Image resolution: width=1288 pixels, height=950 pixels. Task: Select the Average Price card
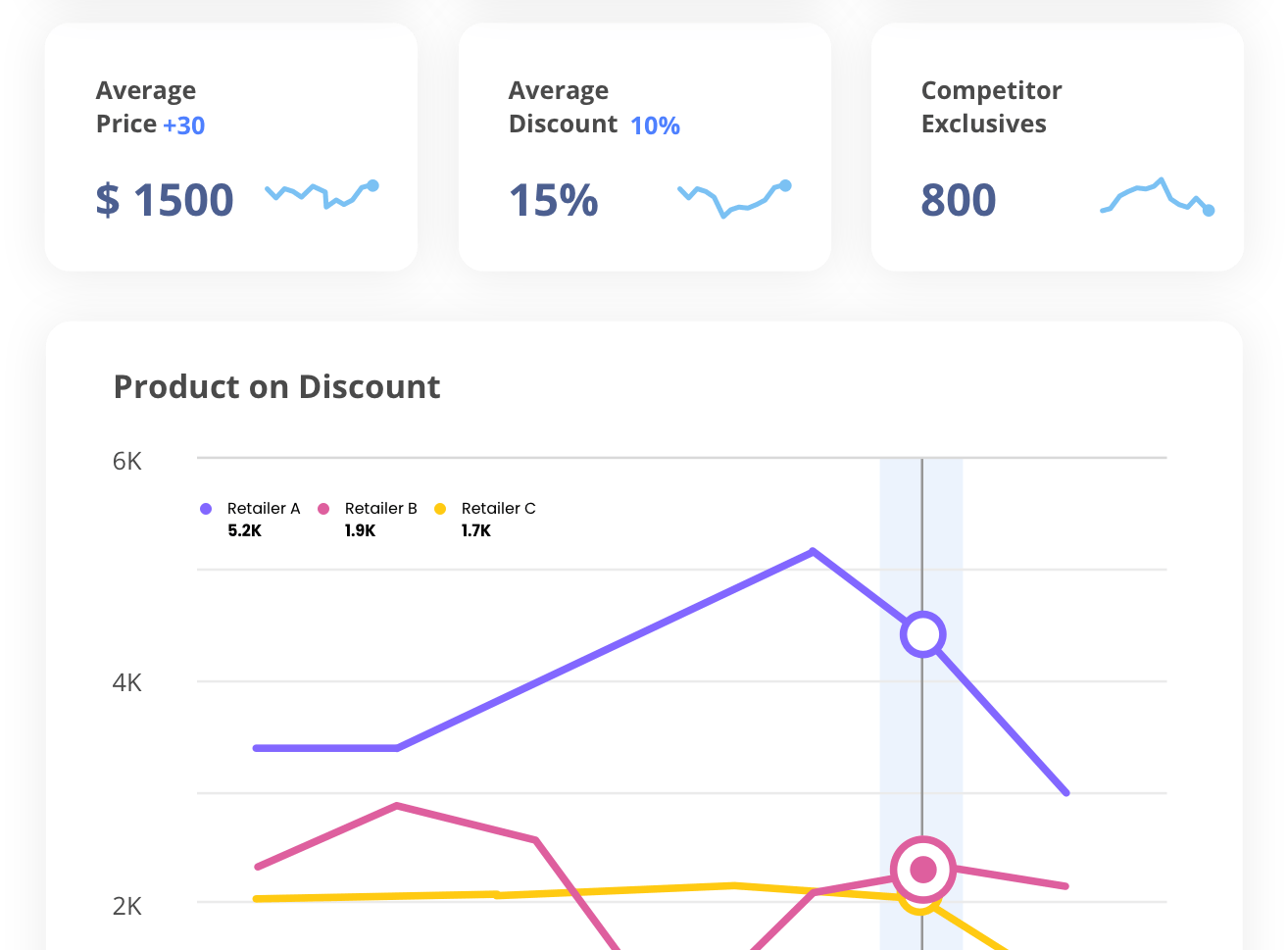tap(230, 147)
